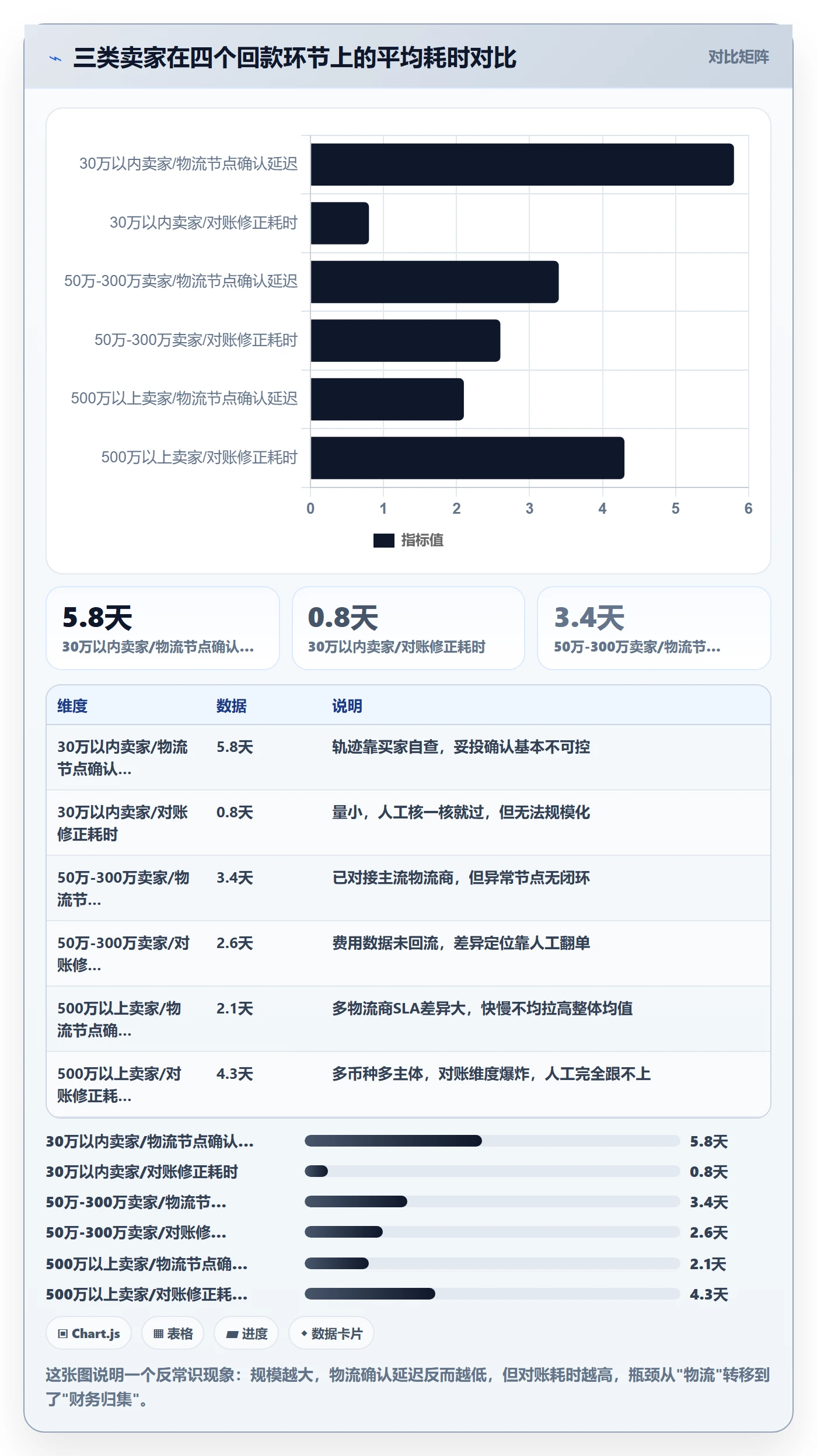This screenshot has width=817, height=1456.
Task: Click the 指标值 legend label
Action: [422, 541]
